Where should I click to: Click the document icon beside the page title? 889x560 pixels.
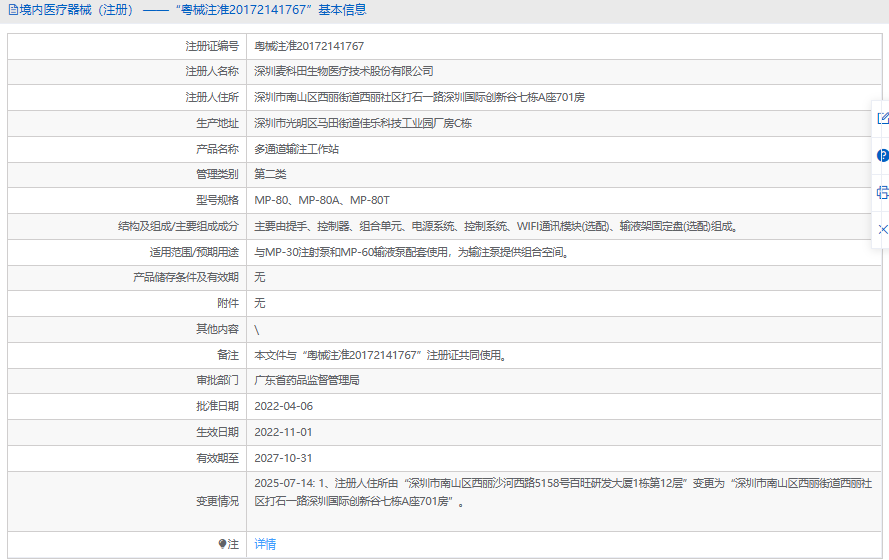13,10
